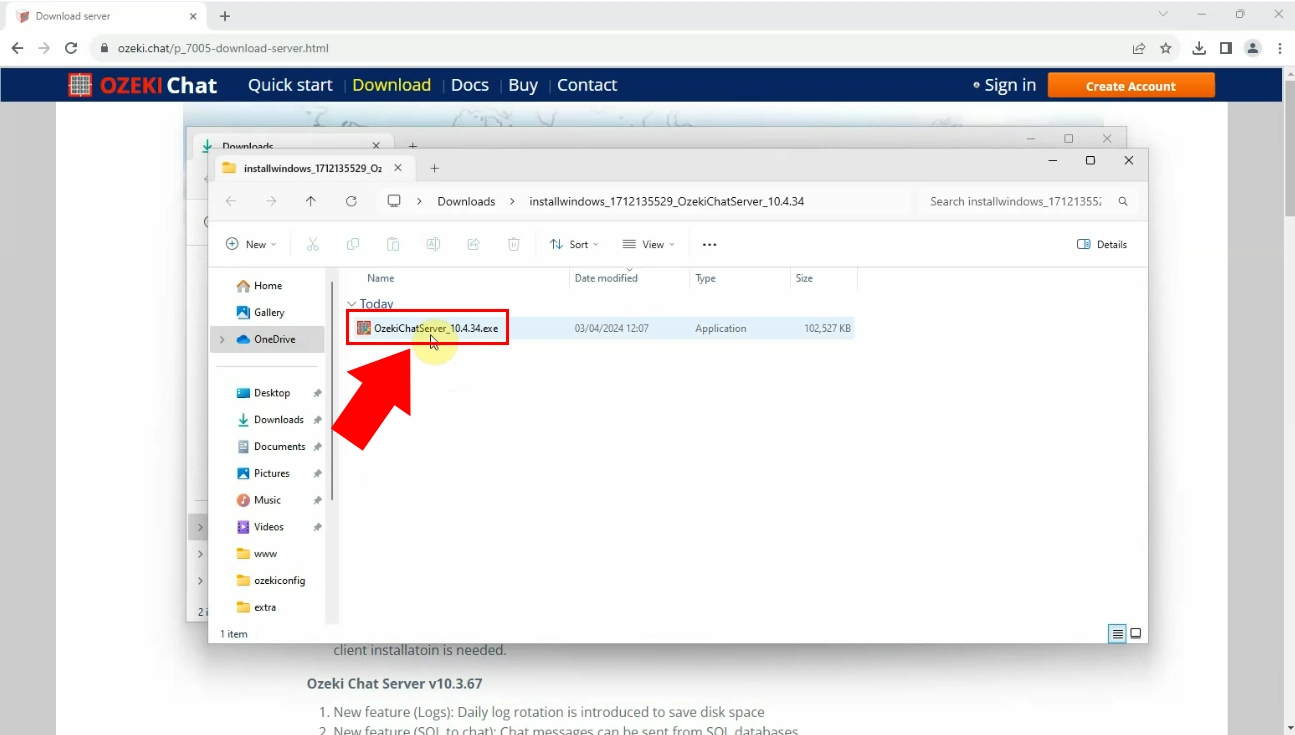1295x735 pixels.
Task: Open Desktop quick access folder
Action: tap(263, 393)
